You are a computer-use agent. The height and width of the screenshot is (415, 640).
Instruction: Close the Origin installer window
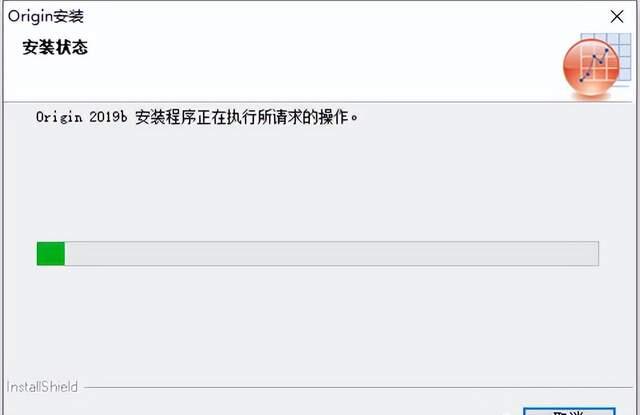617,17
